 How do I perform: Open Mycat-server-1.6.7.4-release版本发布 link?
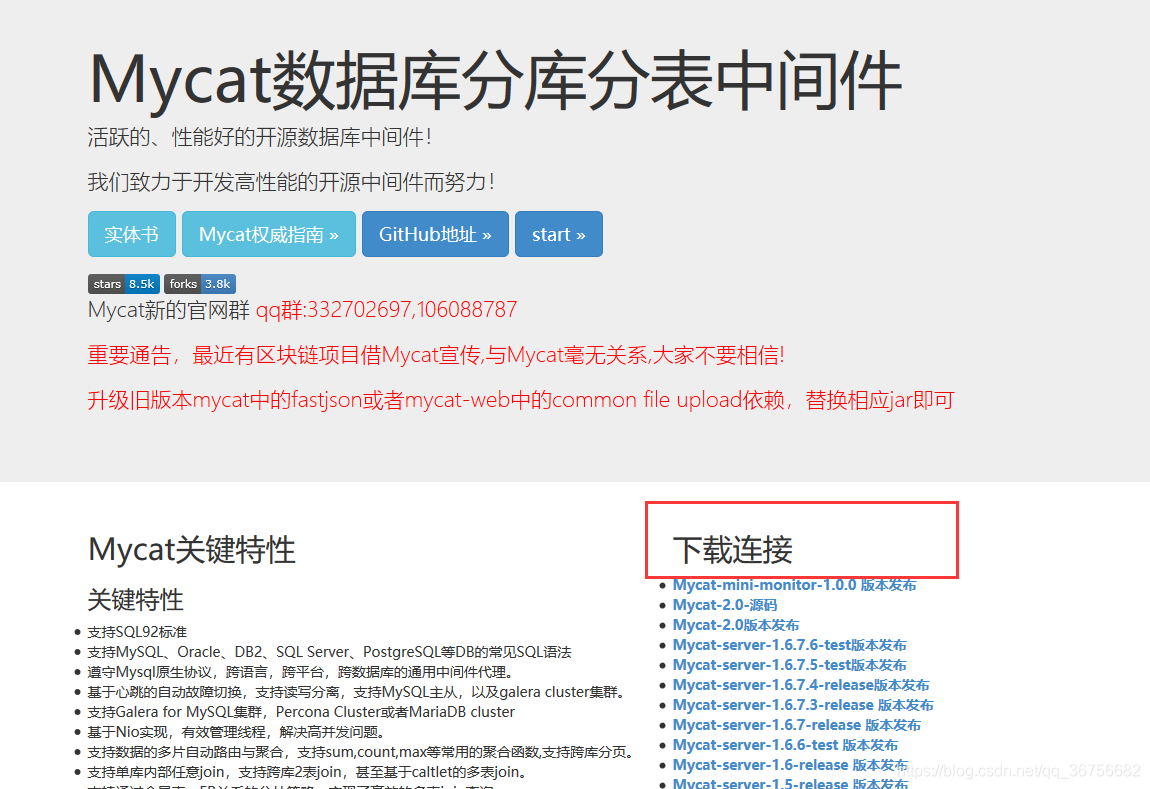800,684
